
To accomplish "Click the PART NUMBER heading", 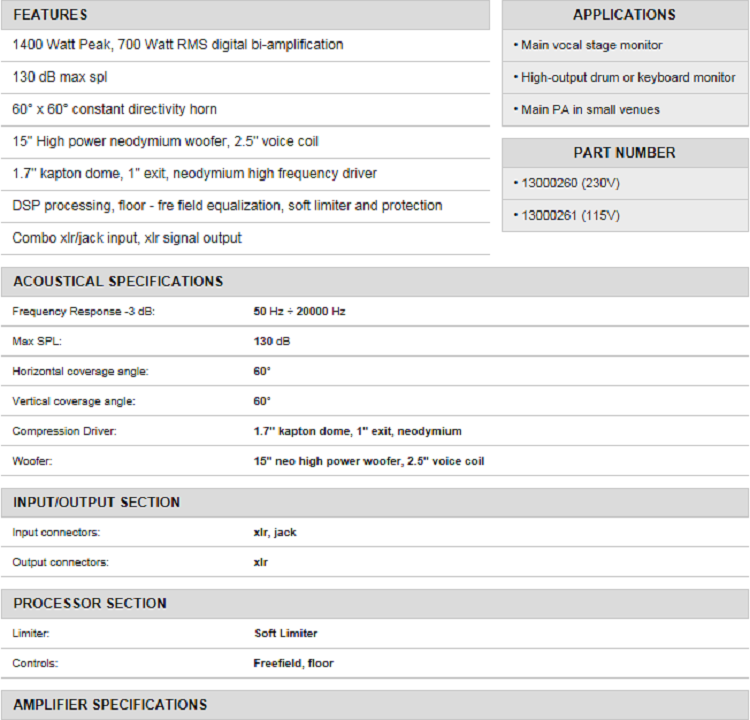I will (x=624, y=153).
